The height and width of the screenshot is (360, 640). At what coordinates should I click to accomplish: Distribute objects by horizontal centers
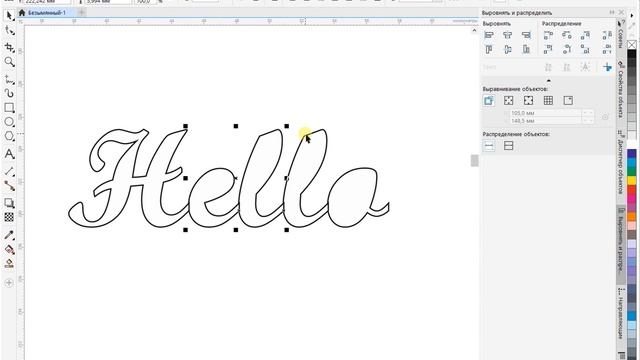pyautogui.click(x=567, y=35)
